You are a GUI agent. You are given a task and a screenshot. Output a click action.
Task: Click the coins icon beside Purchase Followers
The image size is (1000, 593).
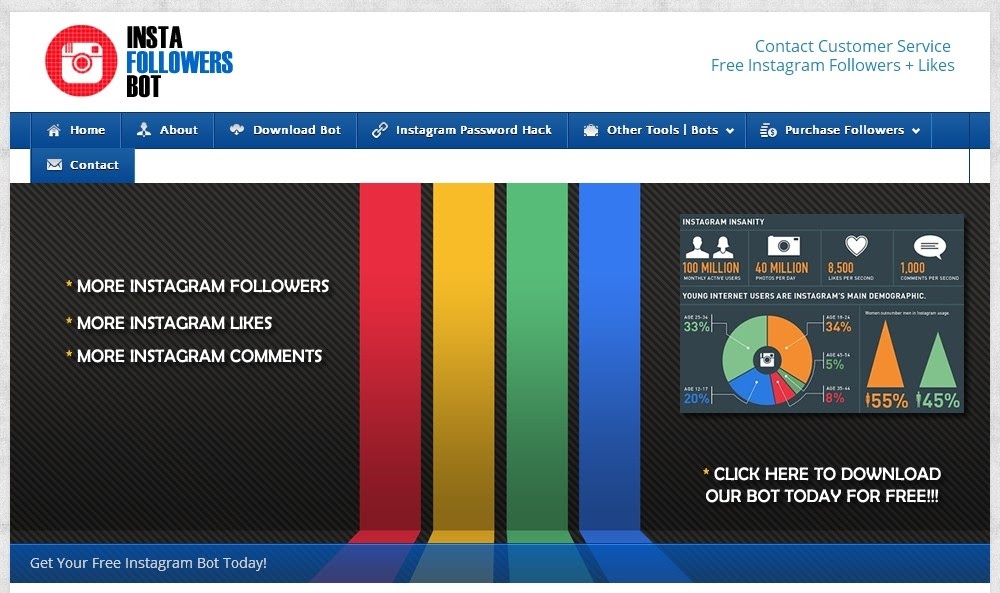[768, 130]
